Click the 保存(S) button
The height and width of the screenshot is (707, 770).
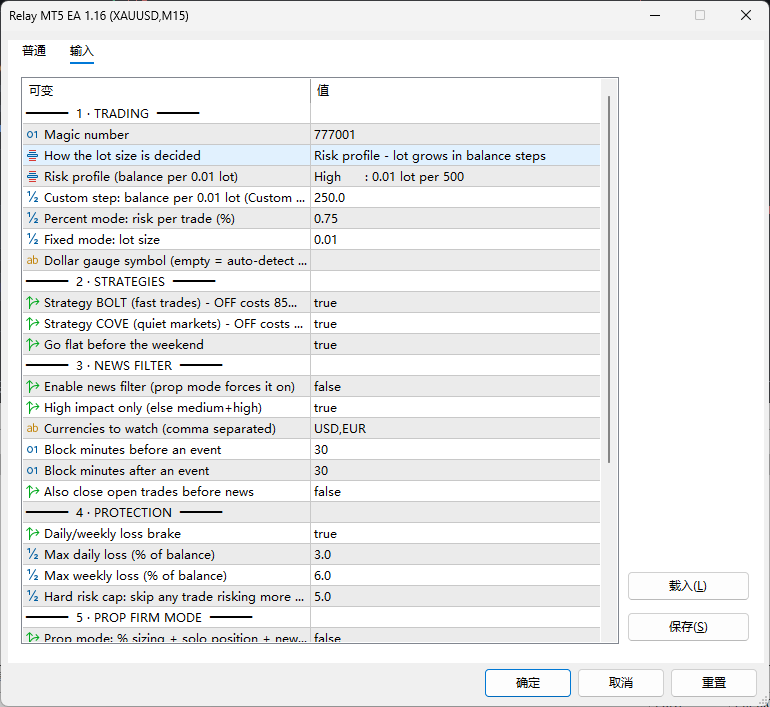pyautogui.click(x=688, y=626)
